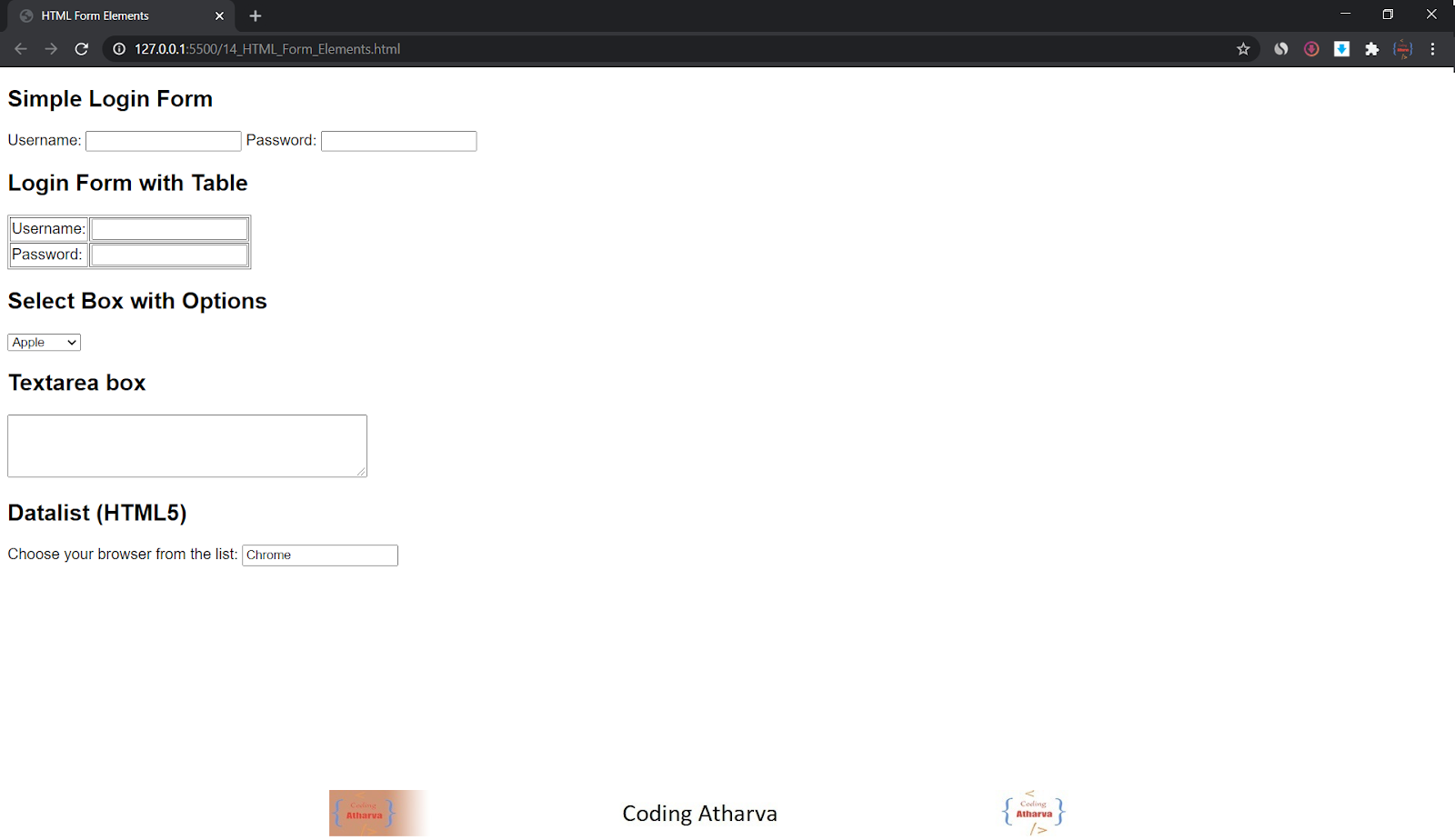This screenshot has width=1455, height=840.
Task: Open site information via the circle-i icon
Action: tap(118, 49)
